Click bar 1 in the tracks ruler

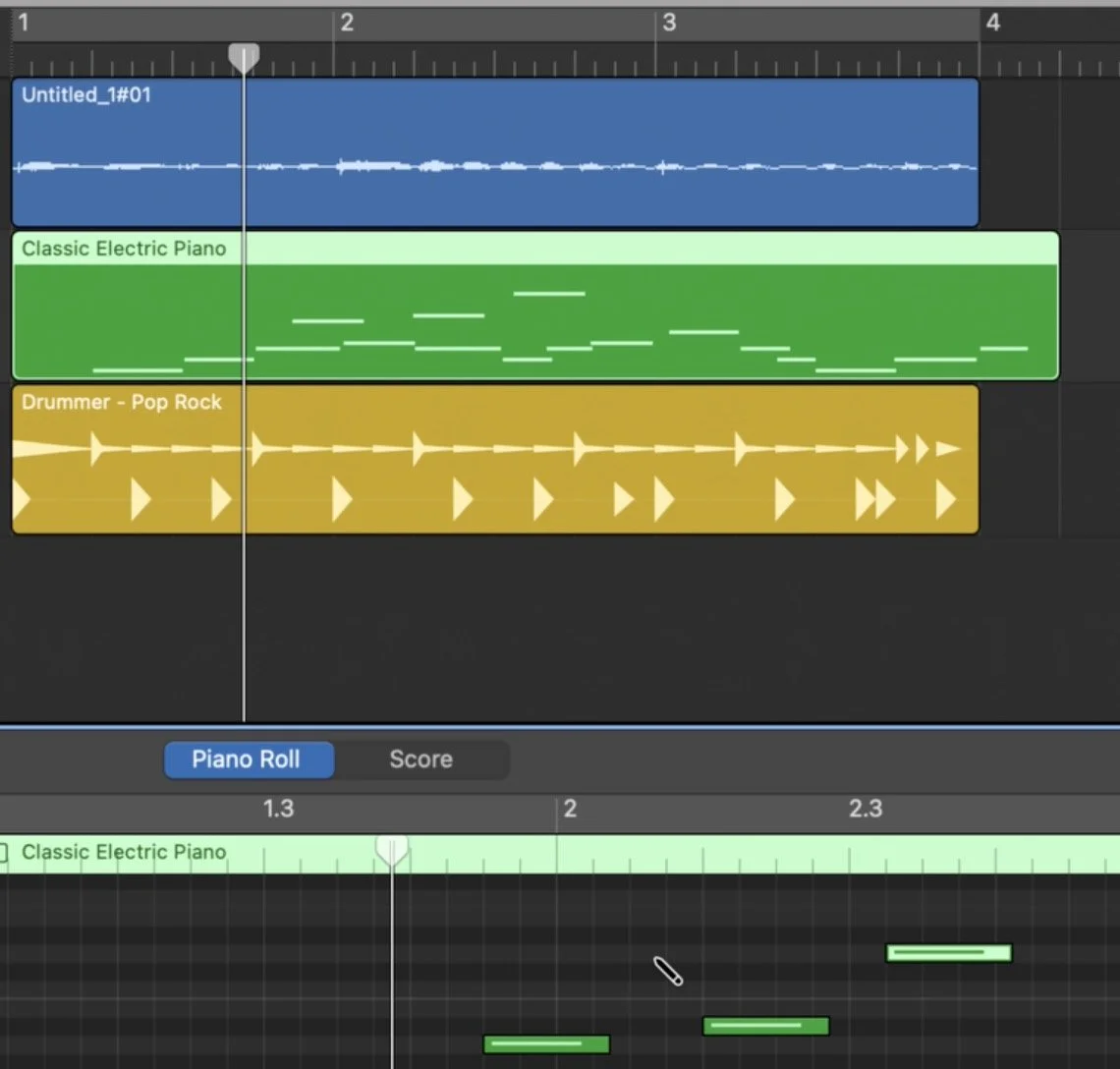[24, 23]
